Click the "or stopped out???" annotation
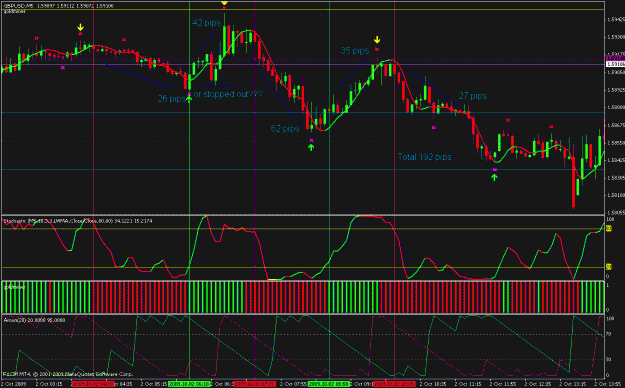This screenshot has height=388, width=625. (x=228, y=94)
